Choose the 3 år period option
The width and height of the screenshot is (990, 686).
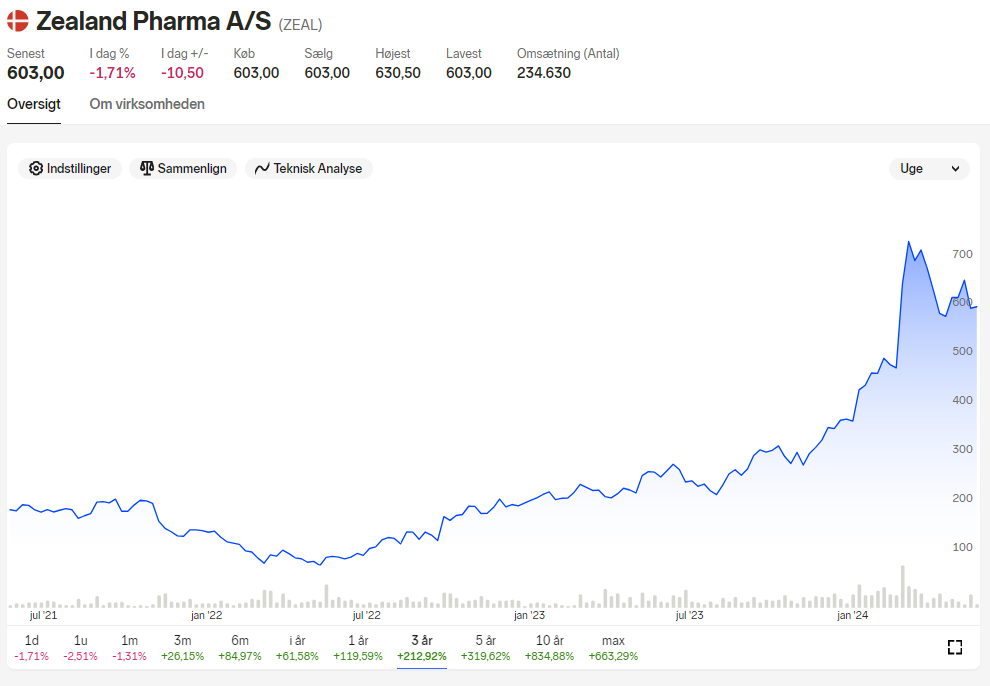pyautogui.click(x=422, y=648)
